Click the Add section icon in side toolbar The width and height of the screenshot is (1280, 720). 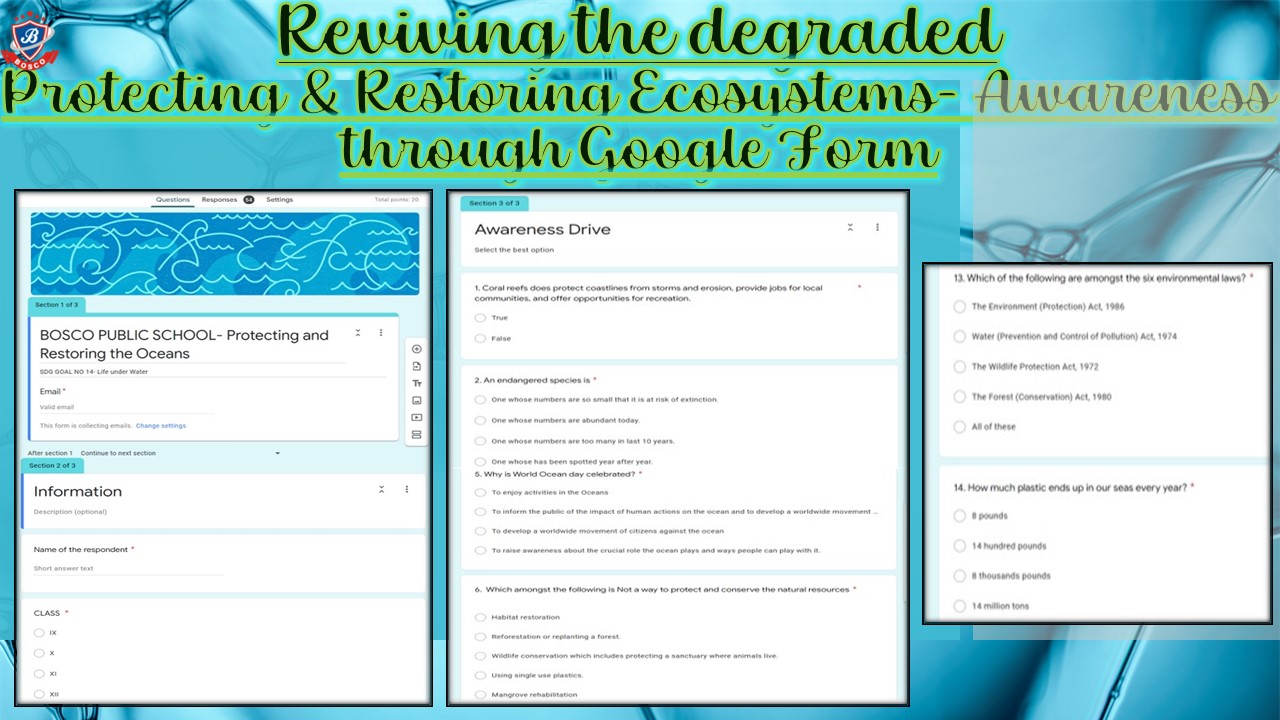click(x=417, y=435)
